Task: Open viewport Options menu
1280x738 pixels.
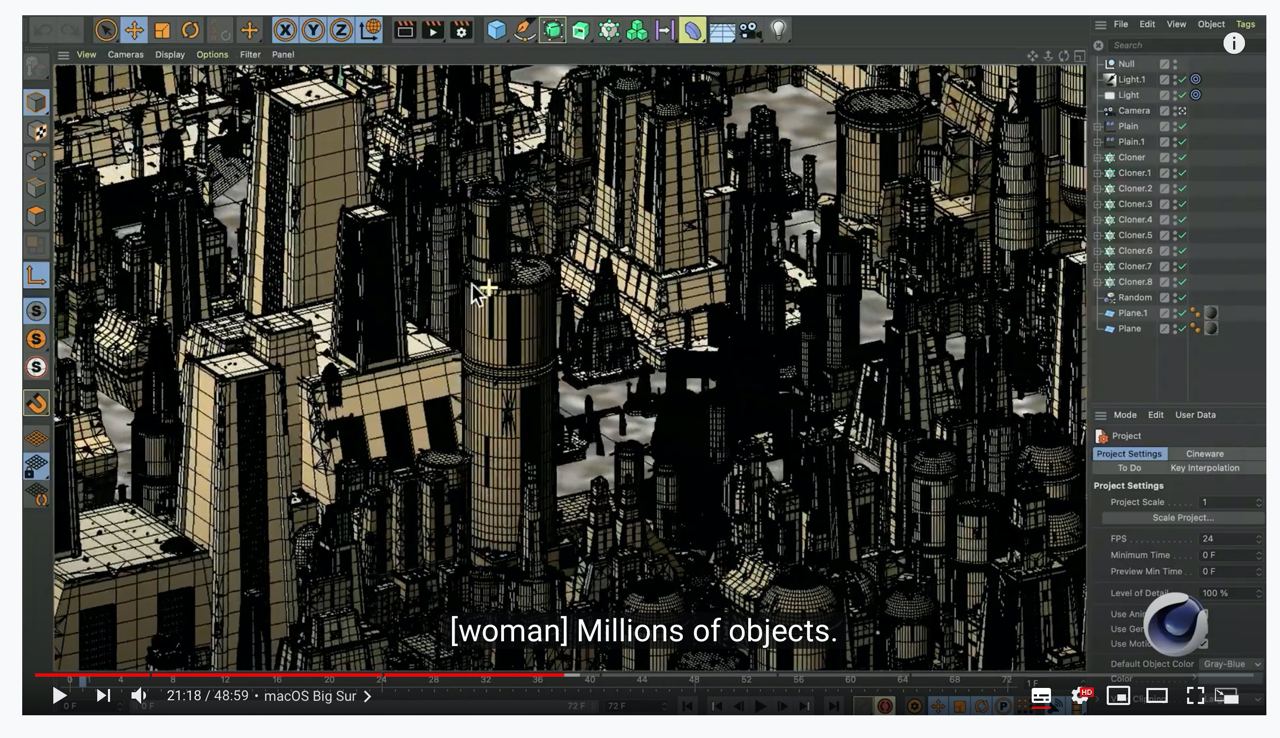Action: pyautogui.click(x=212, y=55)
